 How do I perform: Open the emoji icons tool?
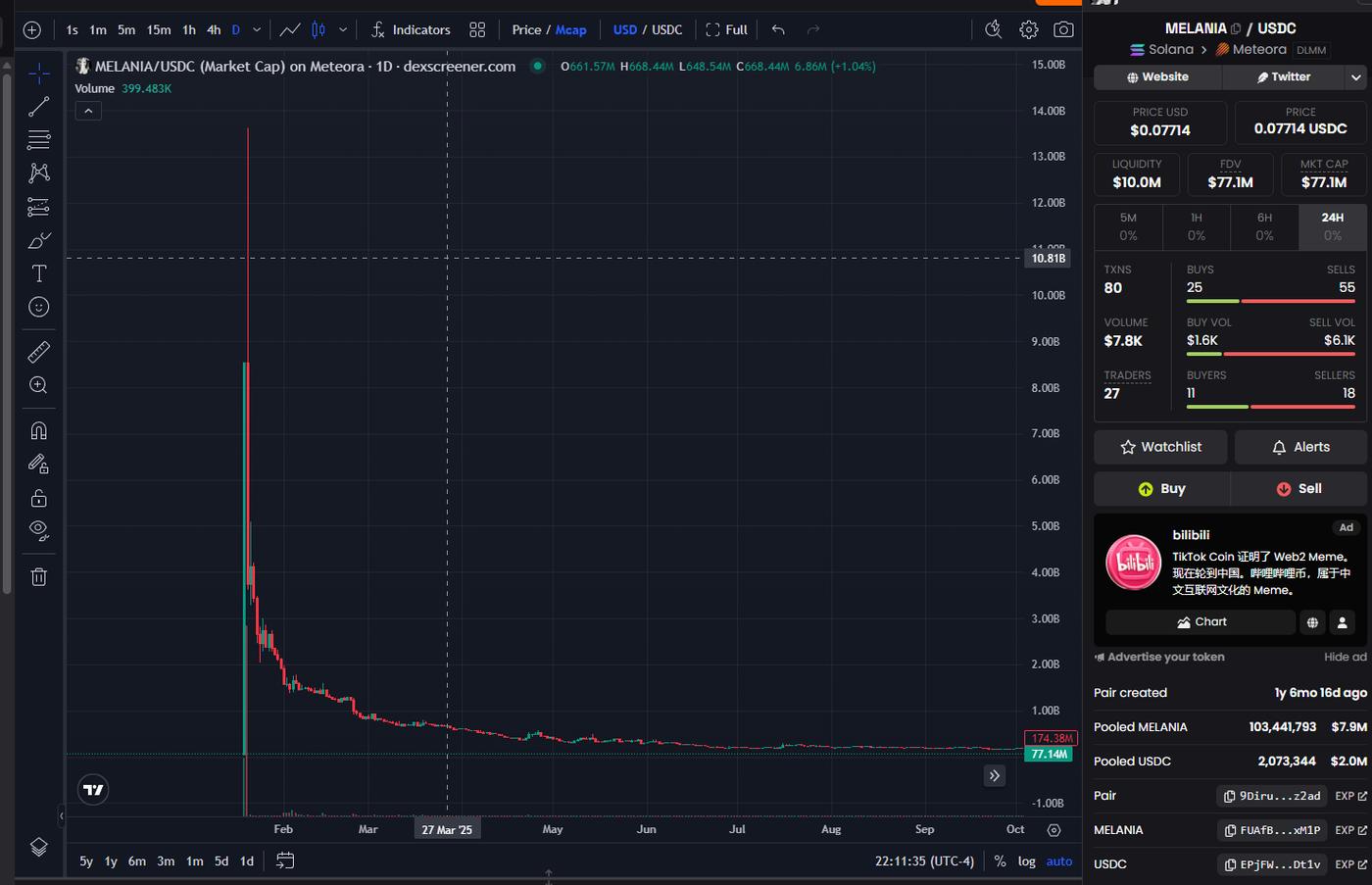[38, 307]
